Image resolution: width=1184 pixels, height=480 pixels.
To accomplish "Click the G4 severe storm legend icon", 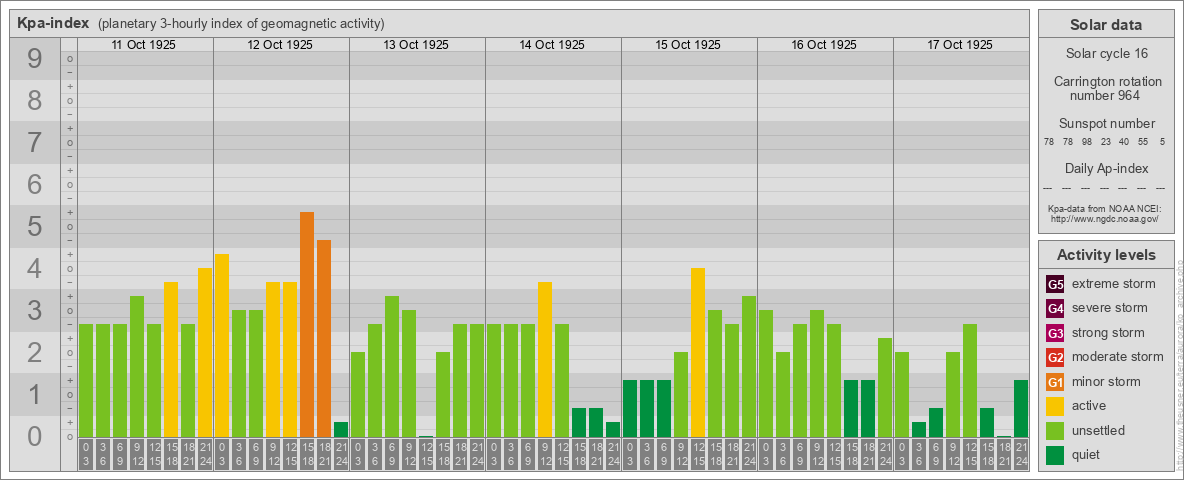I will point(1055,309).
